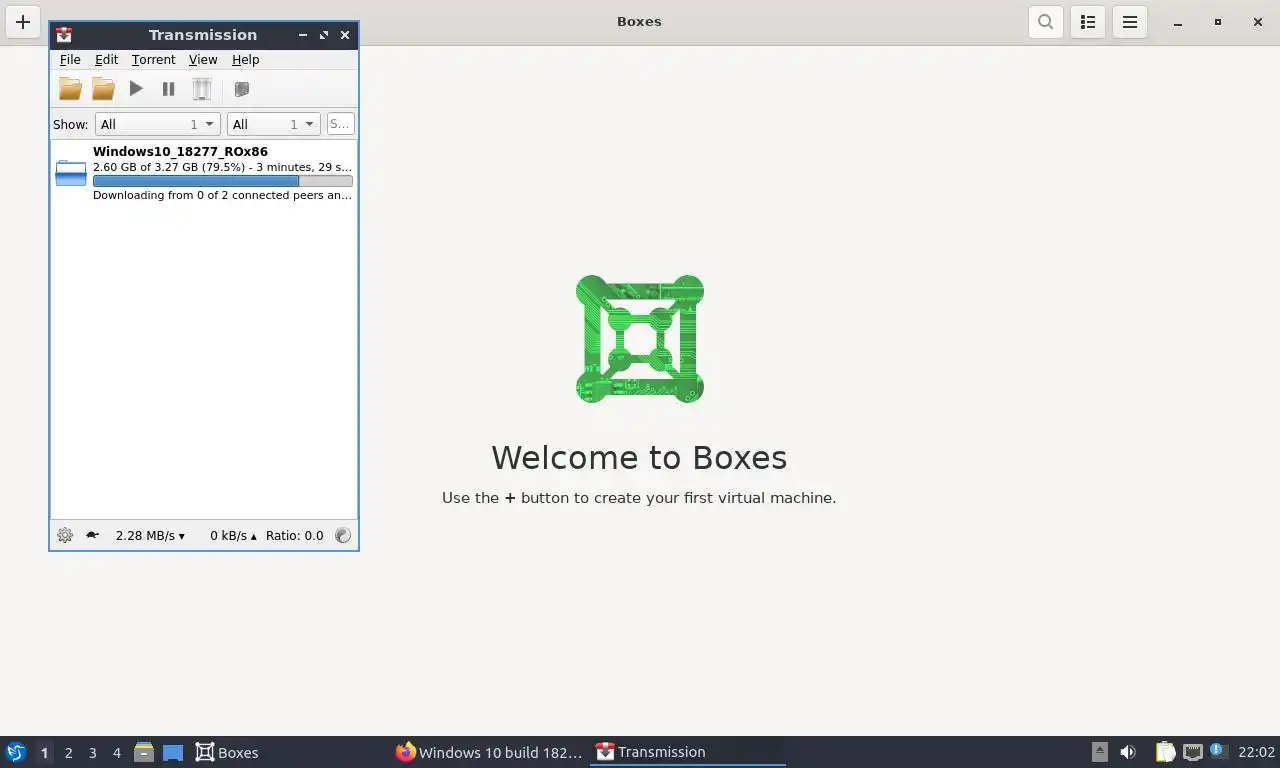Open the notification tray icon with blue badge
Viewport: 1280px width, 768px height.
point(1218,751)
